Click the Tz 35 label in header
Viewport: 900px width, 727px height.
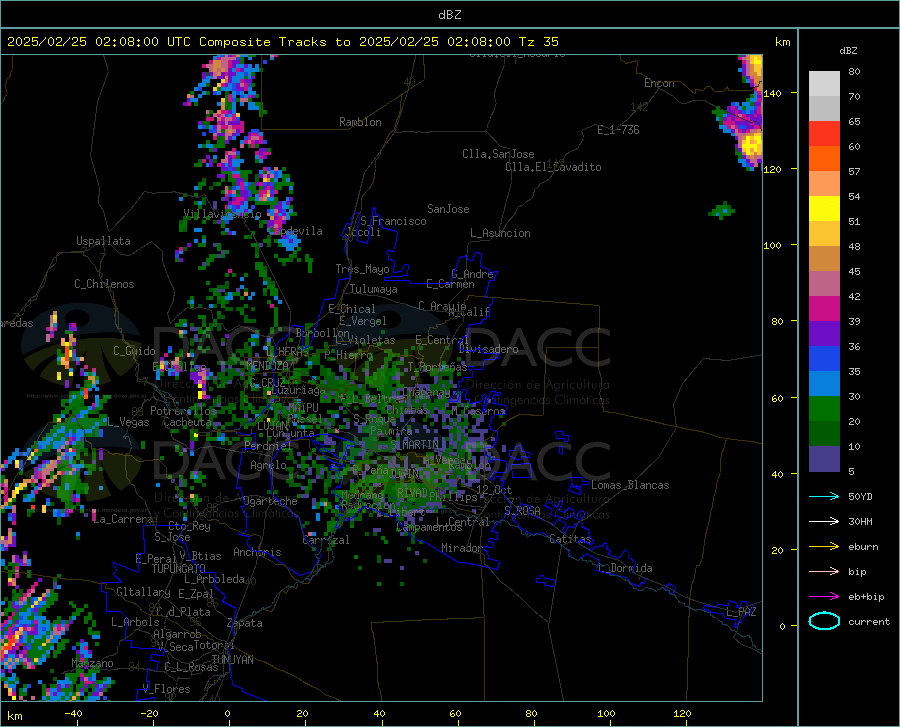pyautogui.click(x=538, y=42)
